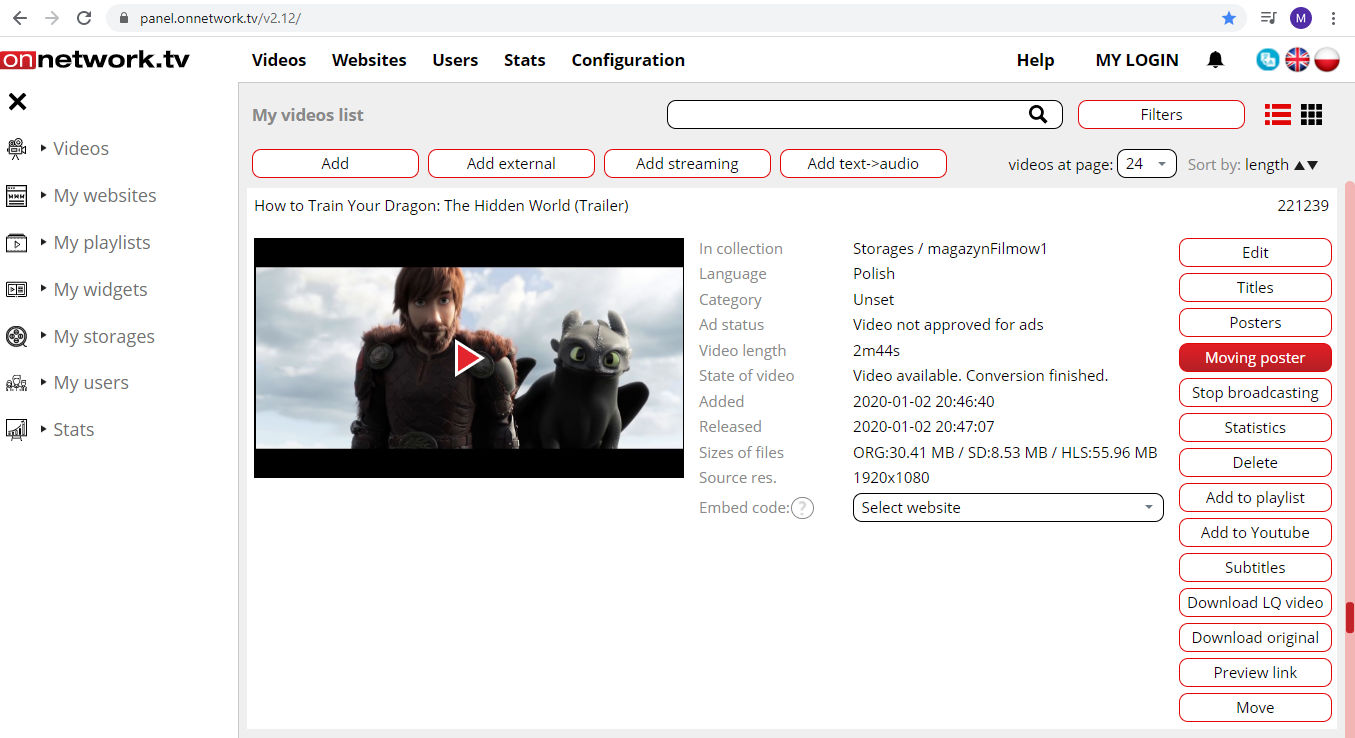Switch language to Polish flag
Screen dimensions: 1355x738
(1327, 60)
